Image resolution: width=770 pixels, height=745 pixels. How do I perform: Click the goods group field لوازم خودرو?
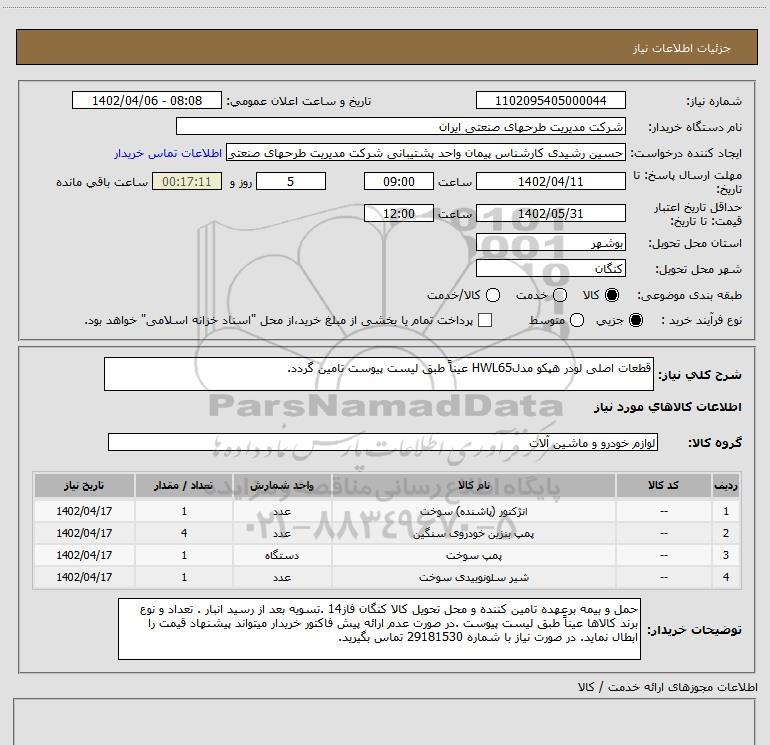(383, 442)
